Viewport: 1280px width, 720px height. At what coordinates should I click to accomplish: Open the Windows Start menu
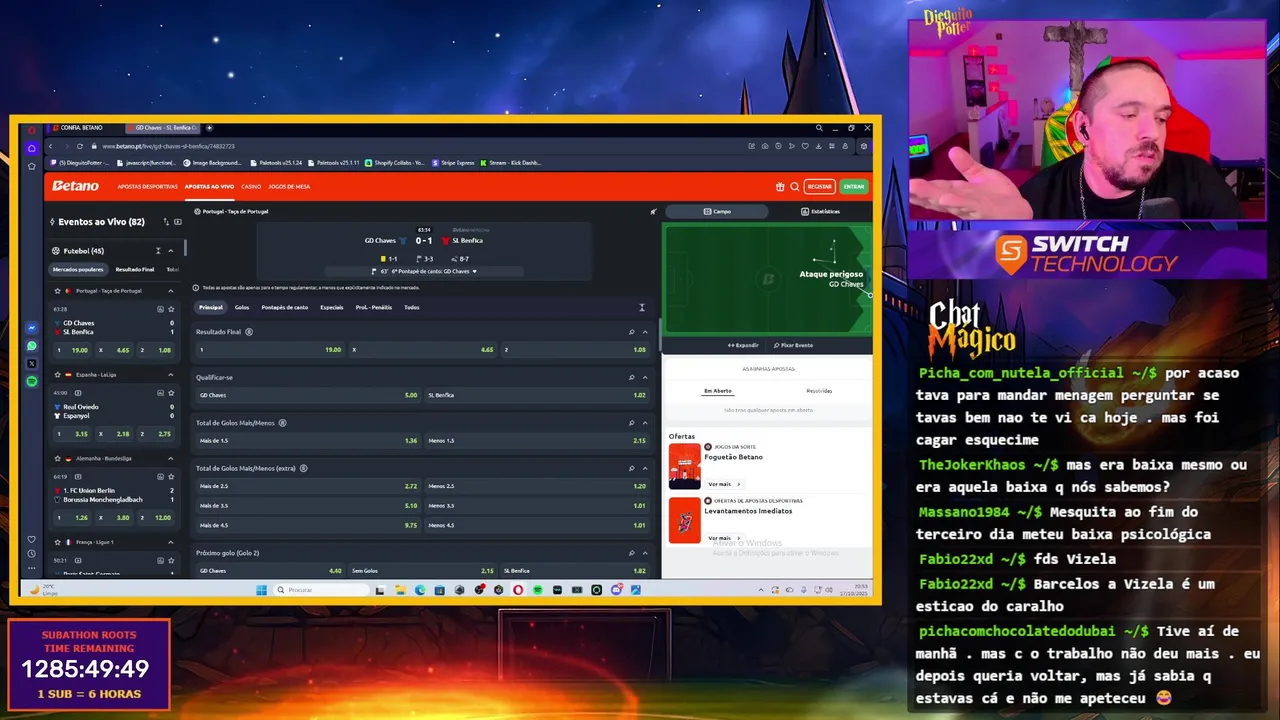click(x=262, y=590)
